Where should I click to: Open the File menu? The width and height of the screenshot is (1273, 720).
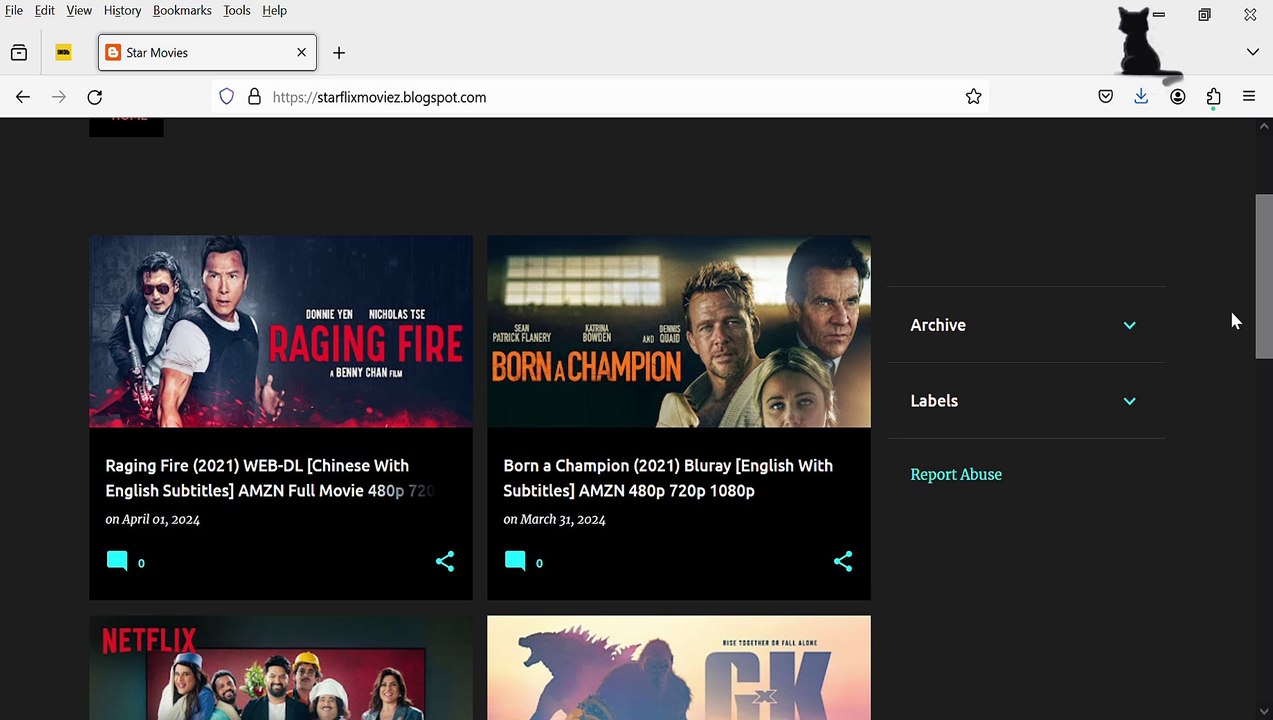14,10
